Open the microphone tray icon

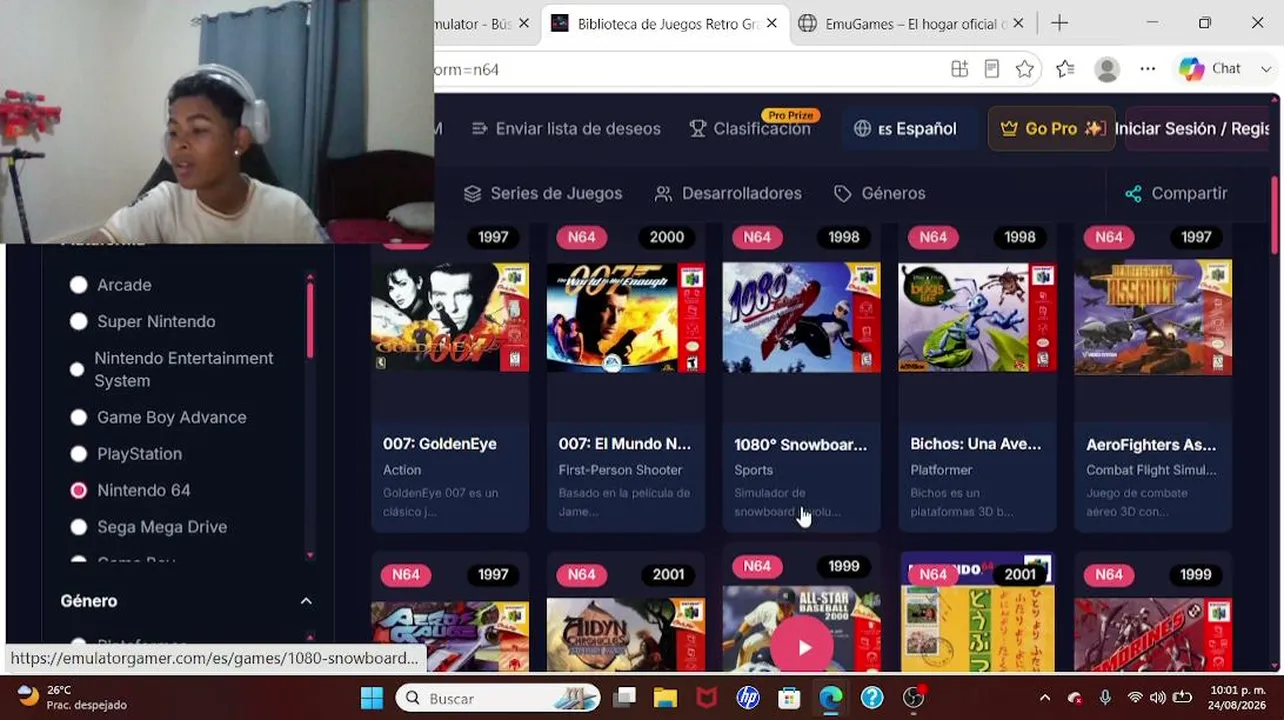pyautogui.click(x=1105, y=698)
